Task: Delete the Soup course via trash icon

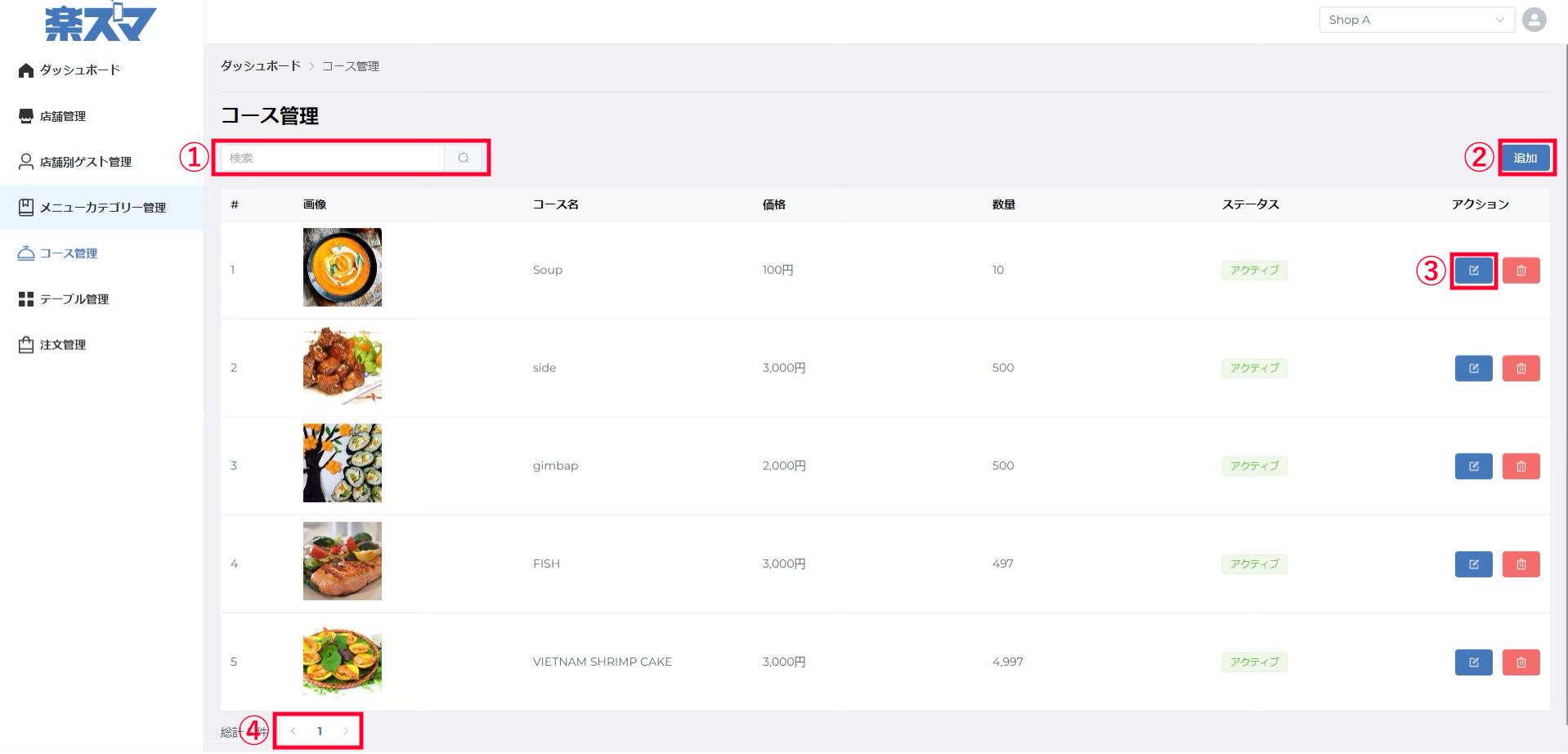Action: pyautogui.click(x=1521, y=271)
